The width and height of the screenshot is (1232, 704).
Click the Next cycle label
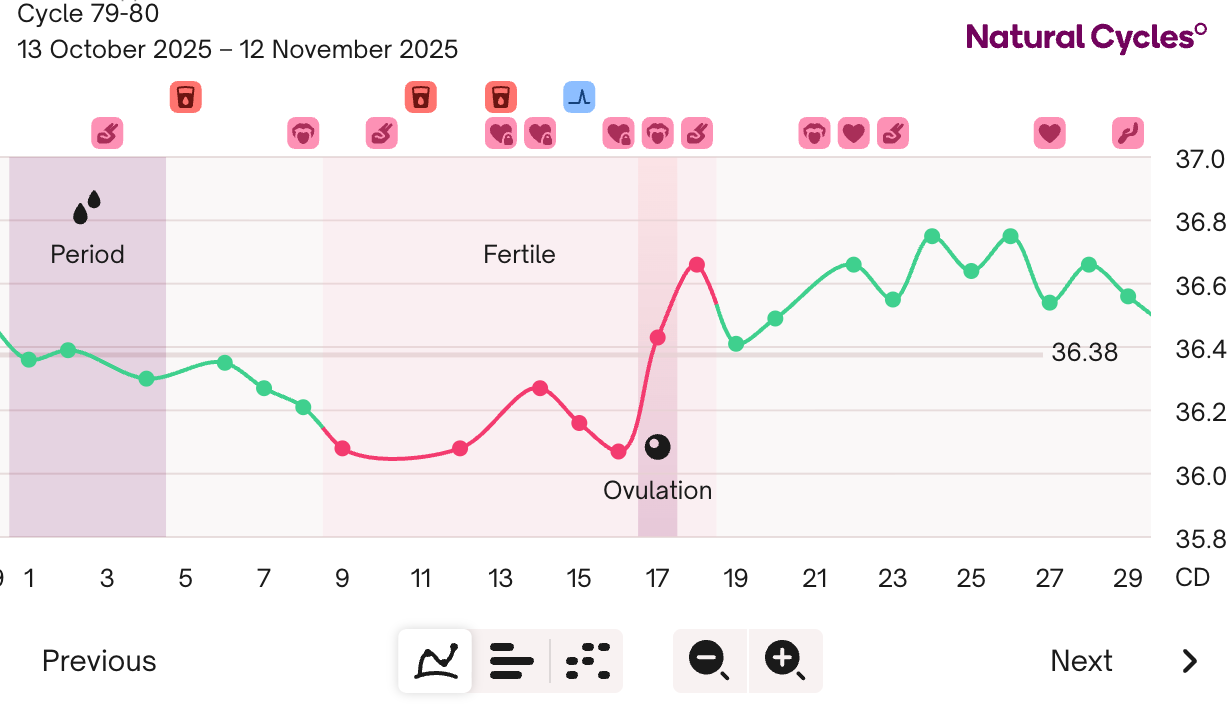coord(1081,661)
